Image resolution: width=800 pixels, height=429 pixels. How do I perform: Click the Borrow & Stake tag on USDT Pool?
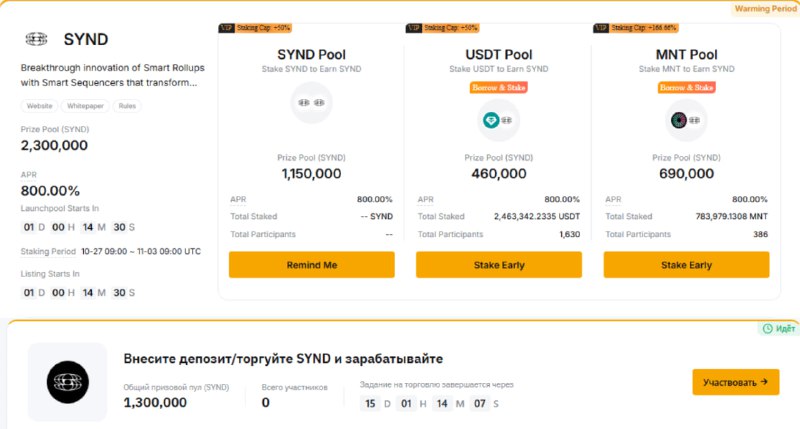point(498,87)
